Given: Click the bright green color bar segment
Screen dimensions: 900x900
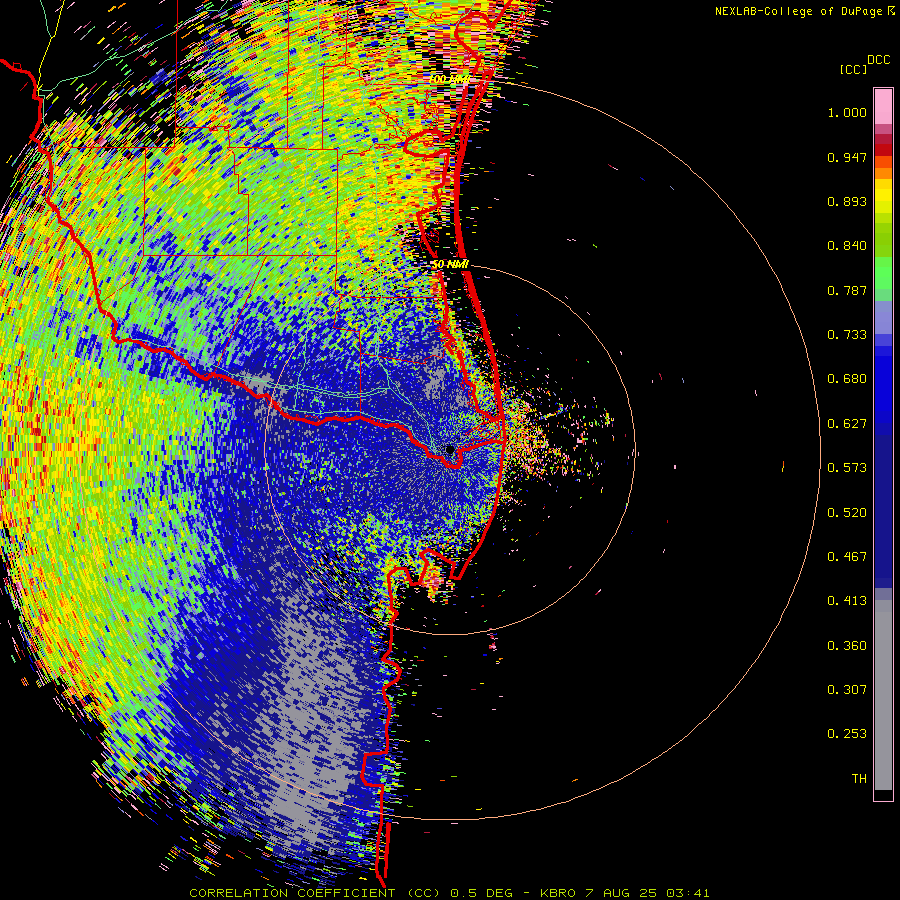Looking at the screenshot, I should click(883, 272).
